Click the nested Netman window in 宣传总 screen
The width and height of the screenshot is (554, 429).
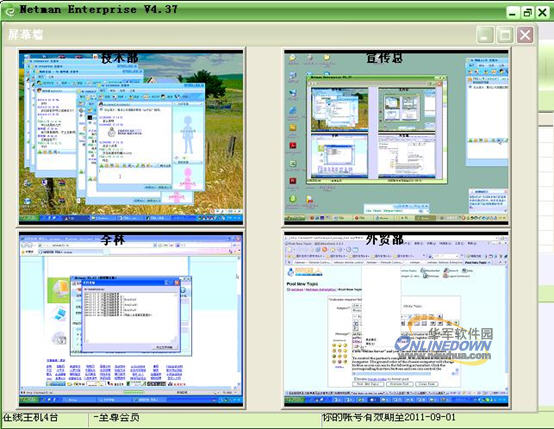(377, 129)
